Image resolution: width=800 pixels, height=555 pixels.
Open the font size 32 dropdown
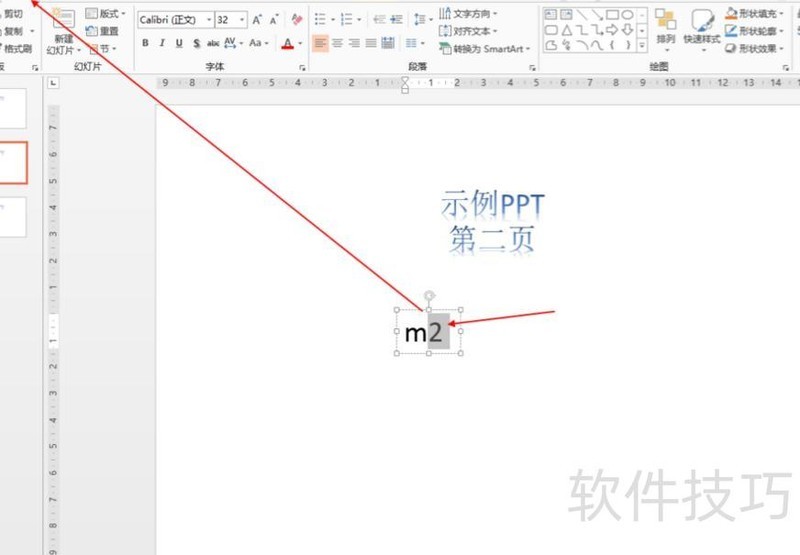pos(242,20)
